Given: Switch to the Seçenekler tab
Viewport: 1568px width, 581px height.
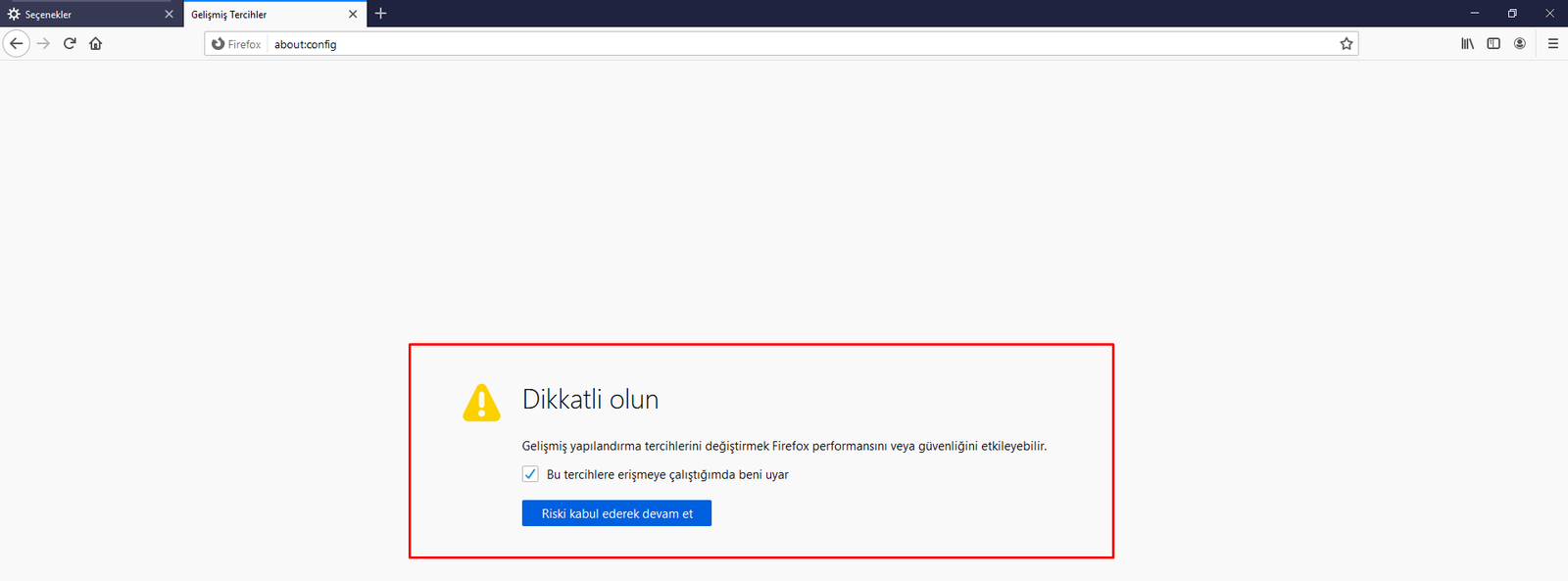Looking at the screenshot, I should point(83,15).
